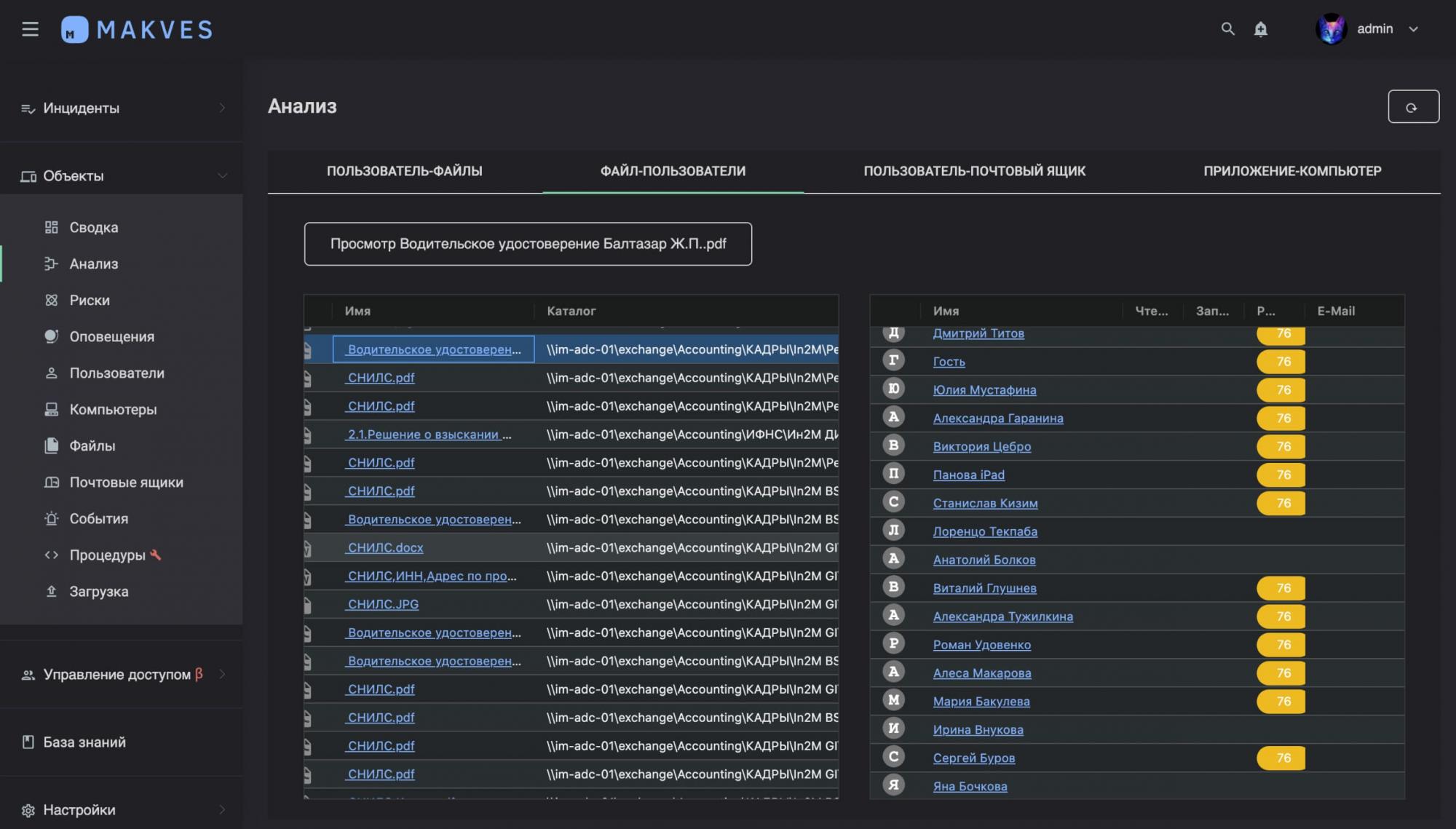Click risk badge 76 for Сергей Буров
This screenshot has height=829, width=1456.
pyautogui.click(x=1281, y=758)
